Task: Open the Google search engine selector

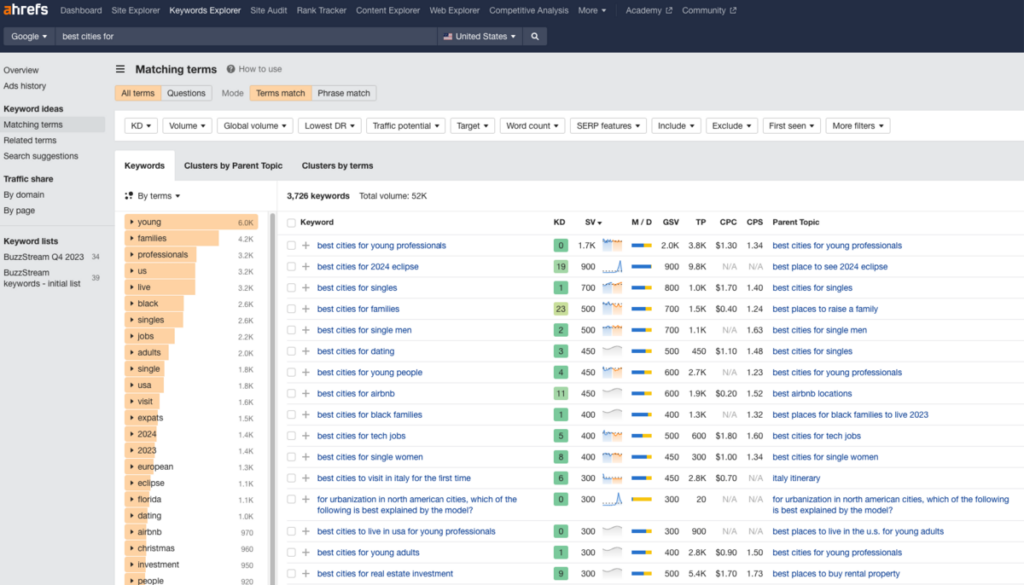Action: 28,35
